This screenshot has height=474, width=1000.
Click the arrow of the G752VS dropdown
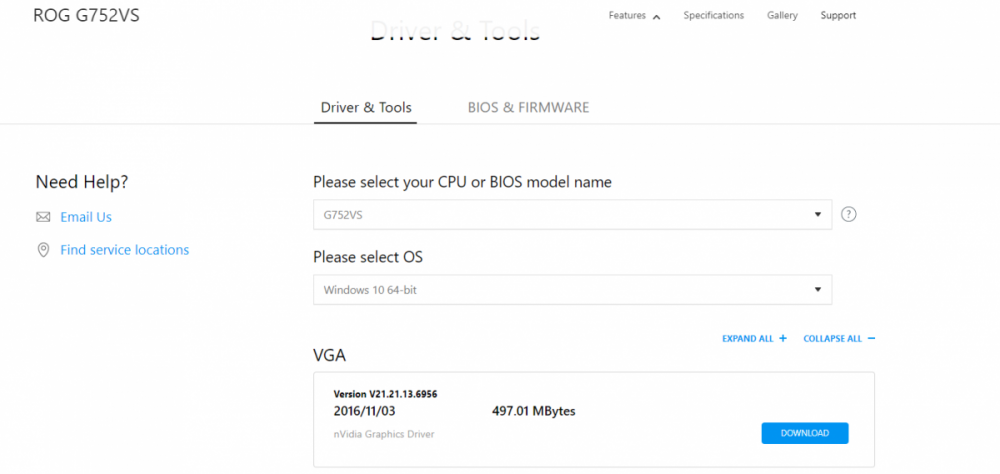818,215
